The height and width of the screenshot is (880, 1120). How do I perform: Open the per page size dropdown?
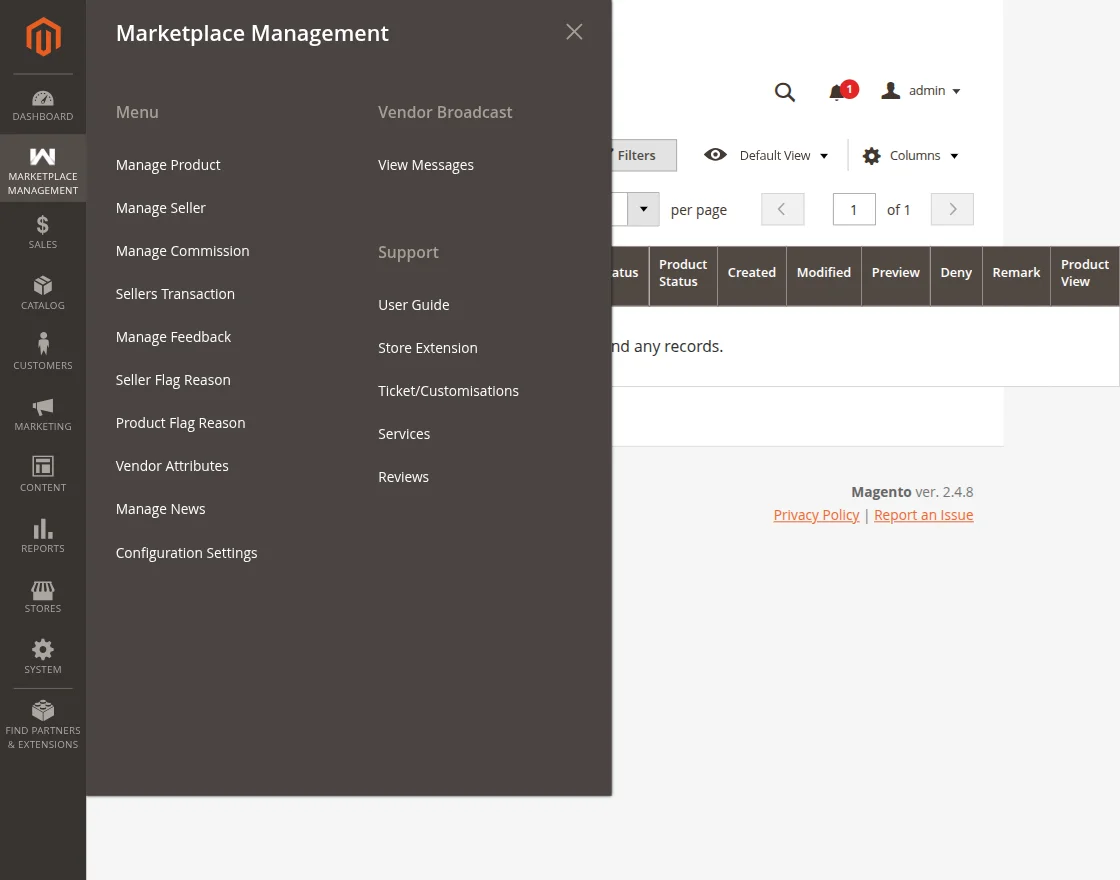click(643, 209)
